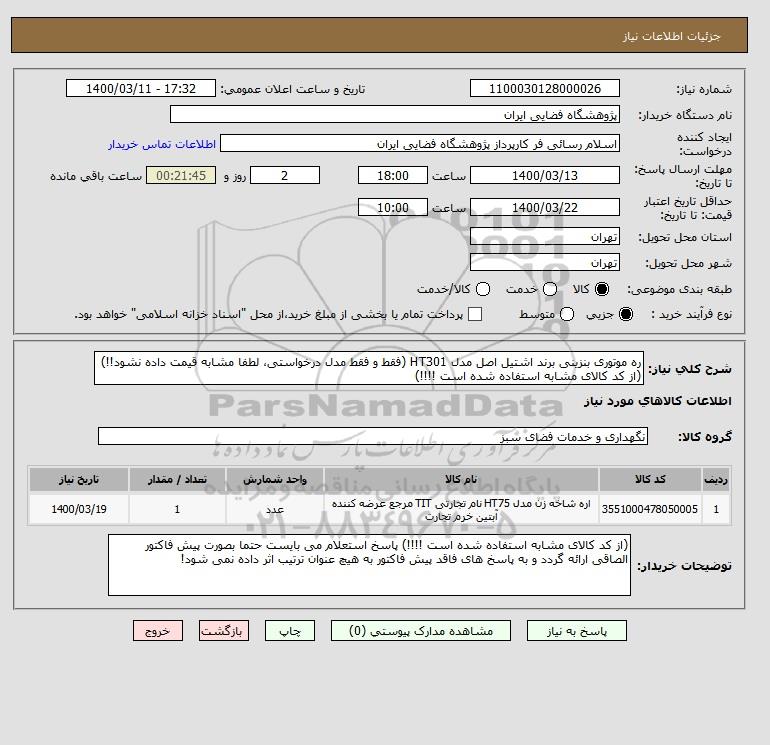
Task: Click the خروج exit button
Action: [x=158, y=631]
